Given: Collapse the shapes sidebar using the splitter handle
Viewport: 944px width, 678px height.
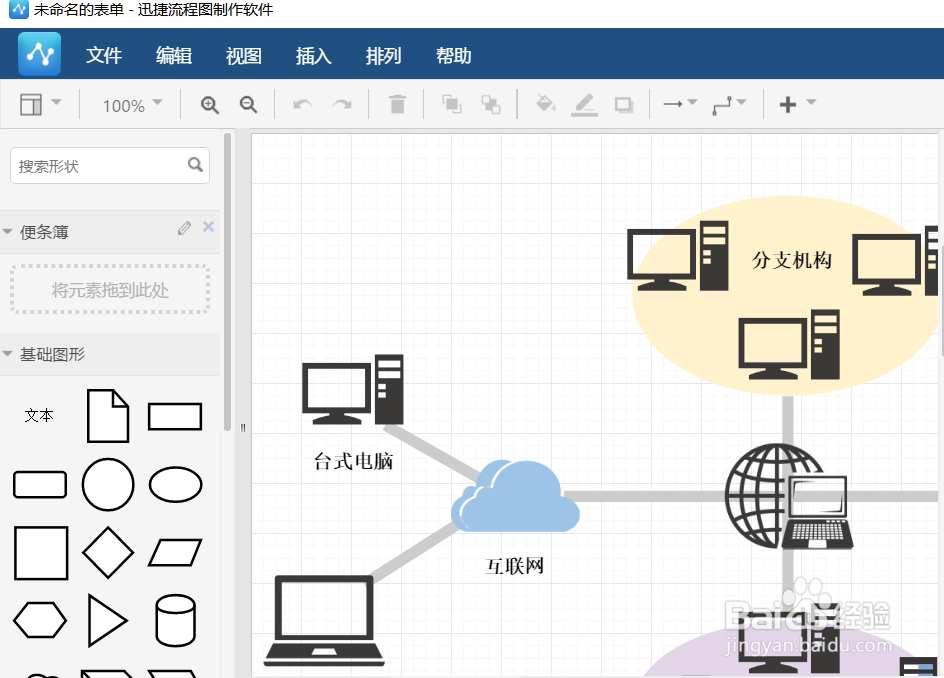Looking at the screenshot, I should (x=243, y=427).
